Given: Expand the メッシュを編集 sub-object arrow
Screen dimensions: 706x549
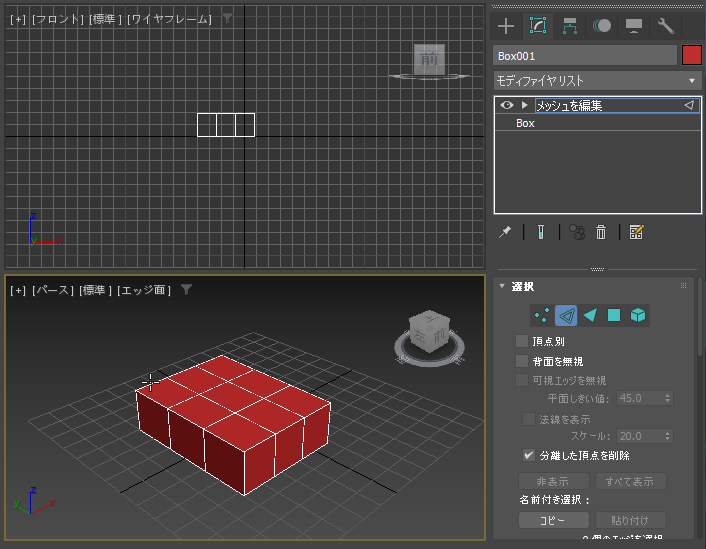Looking at the screenshot, I should pyautogui.click(x=524, y=105).
